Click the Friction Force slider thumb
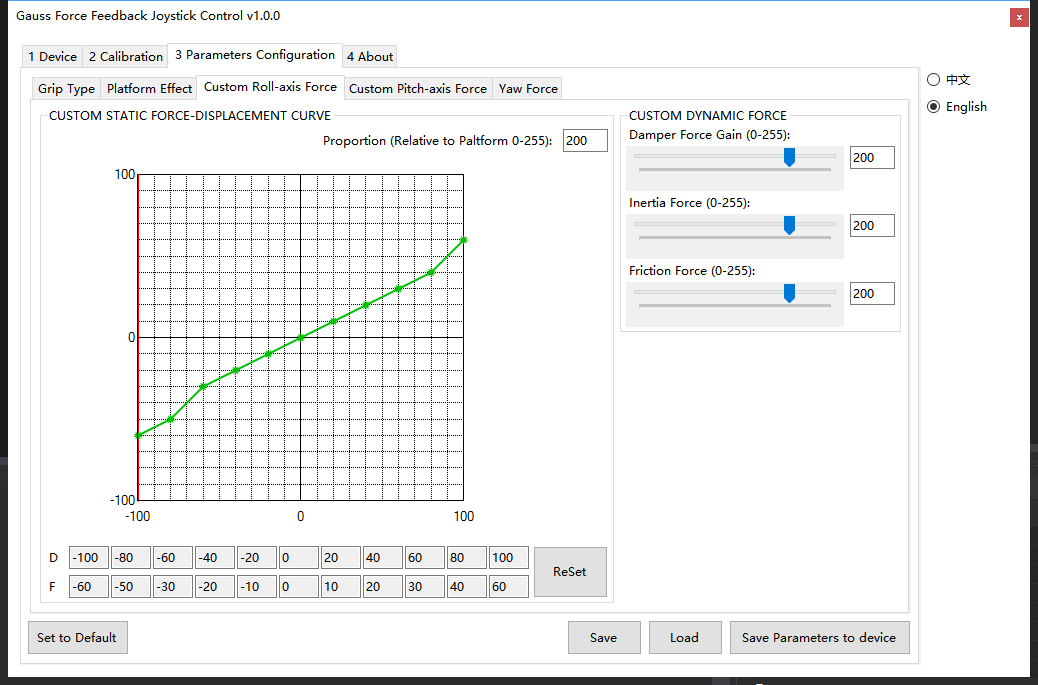This screenshot has width=1038, height=685. coord(789,293)
